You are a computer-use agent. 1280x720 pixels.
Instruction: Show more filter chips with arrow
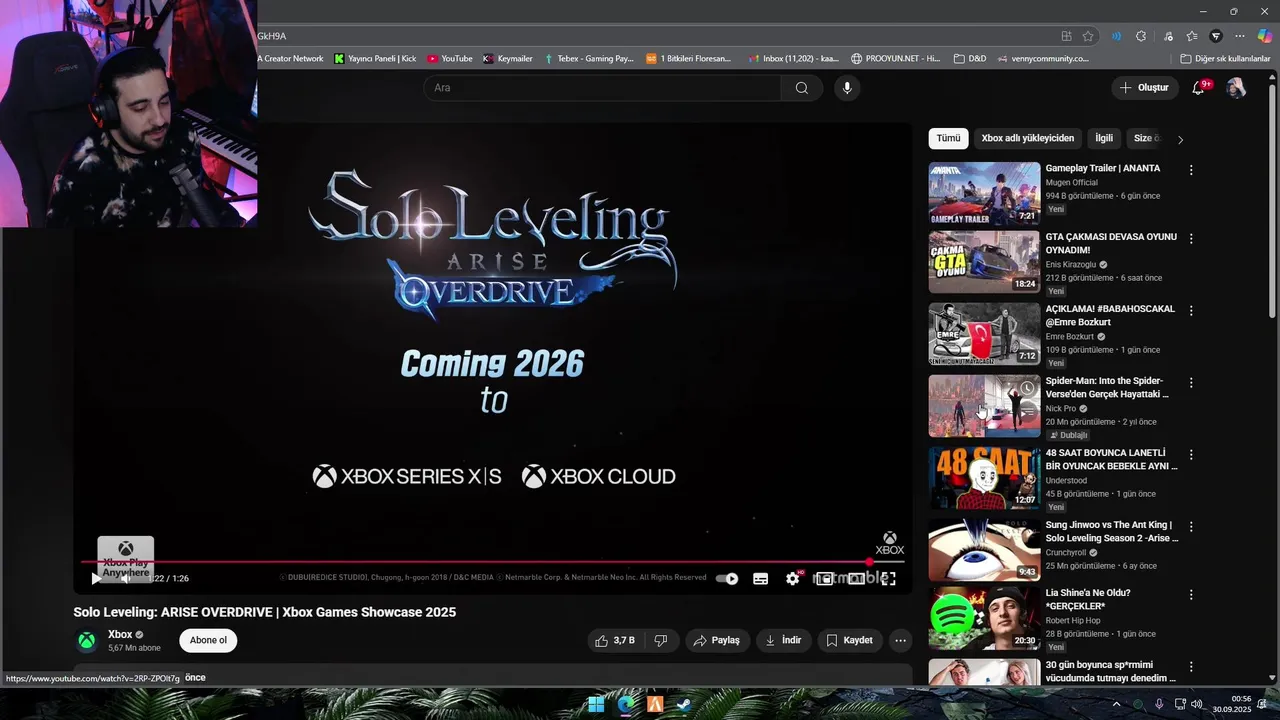[1180, 139]
